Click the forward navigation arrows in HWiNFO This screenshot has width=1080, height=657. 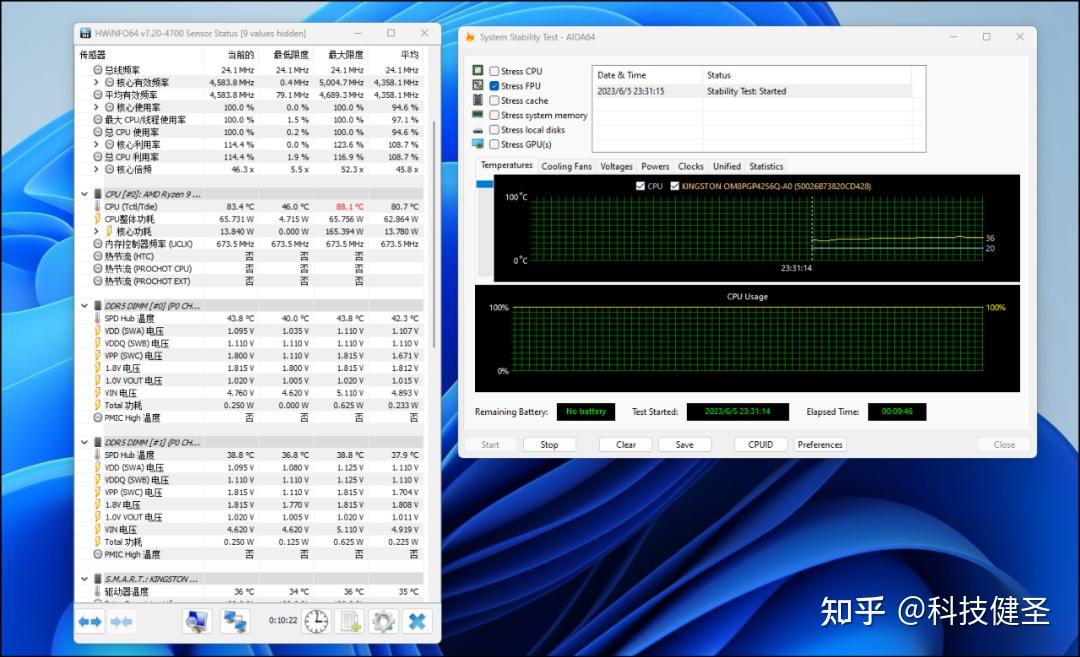pos(120,621)
